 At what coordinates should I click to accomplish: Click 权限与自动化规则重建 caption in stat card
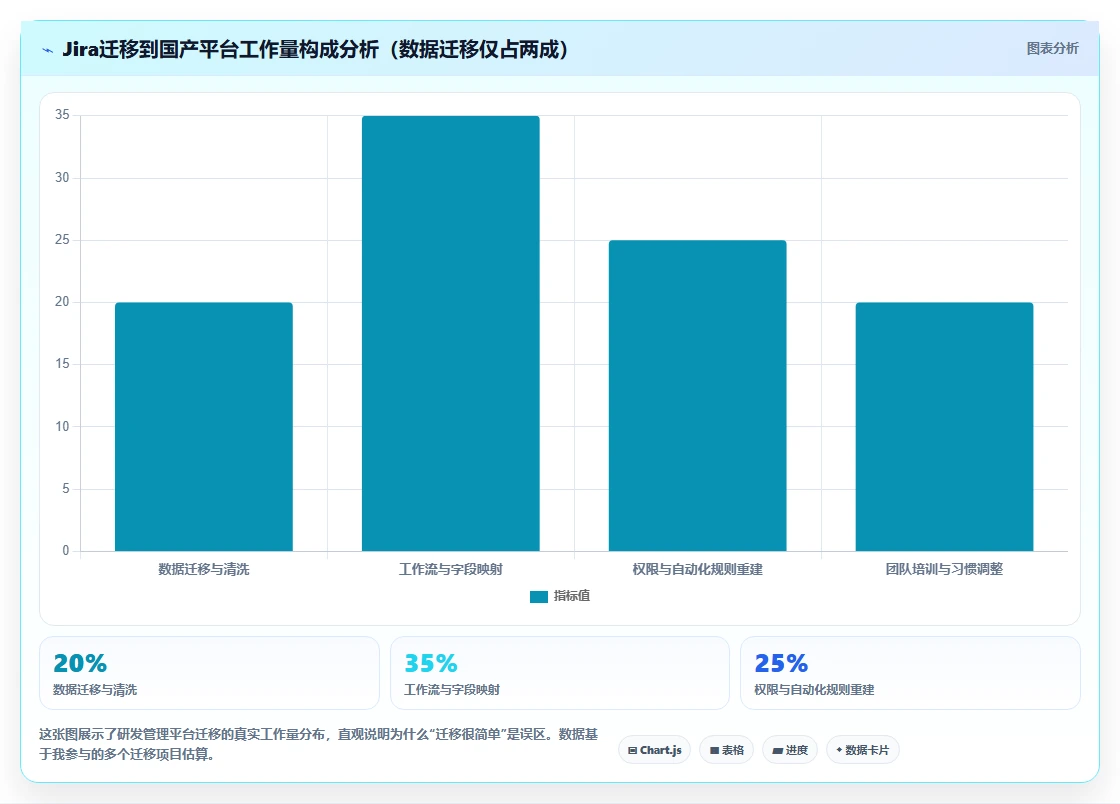814,690
